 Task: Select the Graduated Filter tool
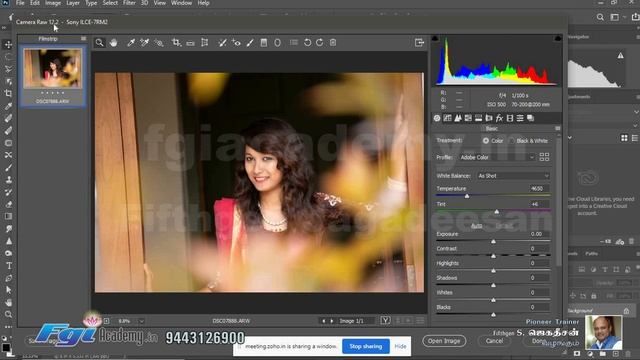click(264, 42)
